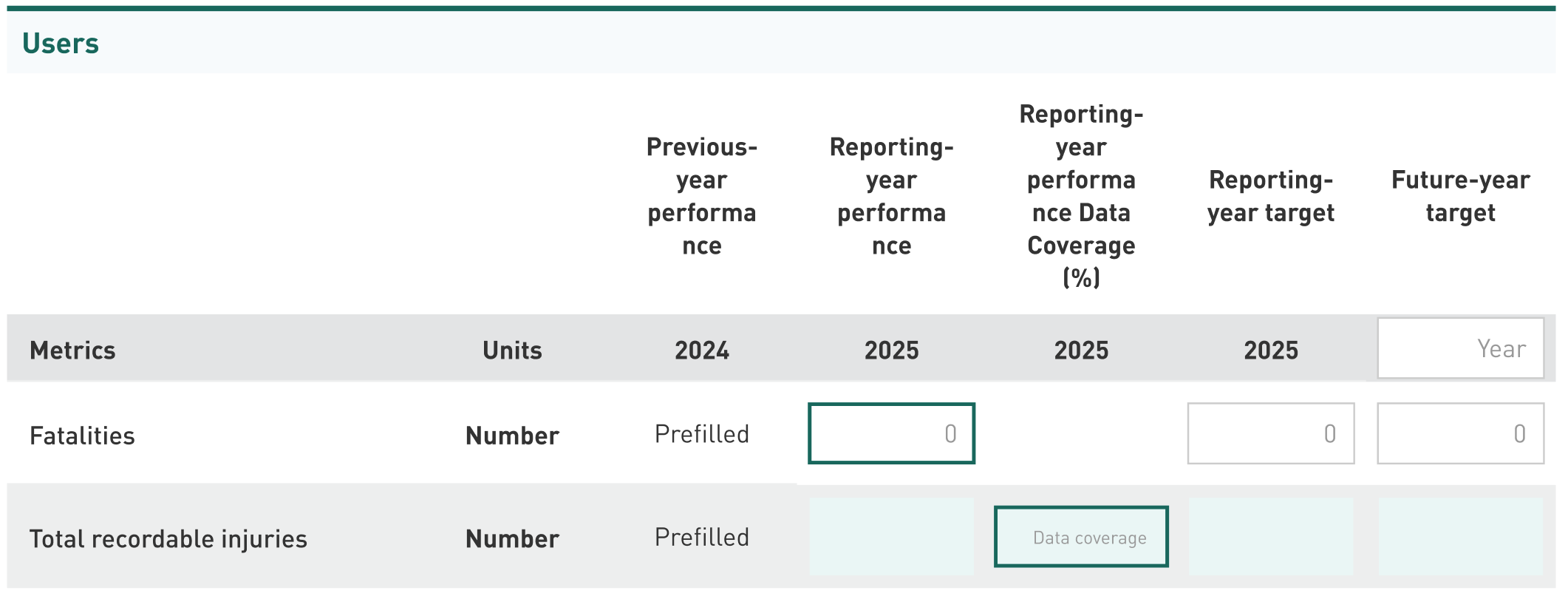Click Total recordable injuries reporting-year performance field

click(891, 537)
